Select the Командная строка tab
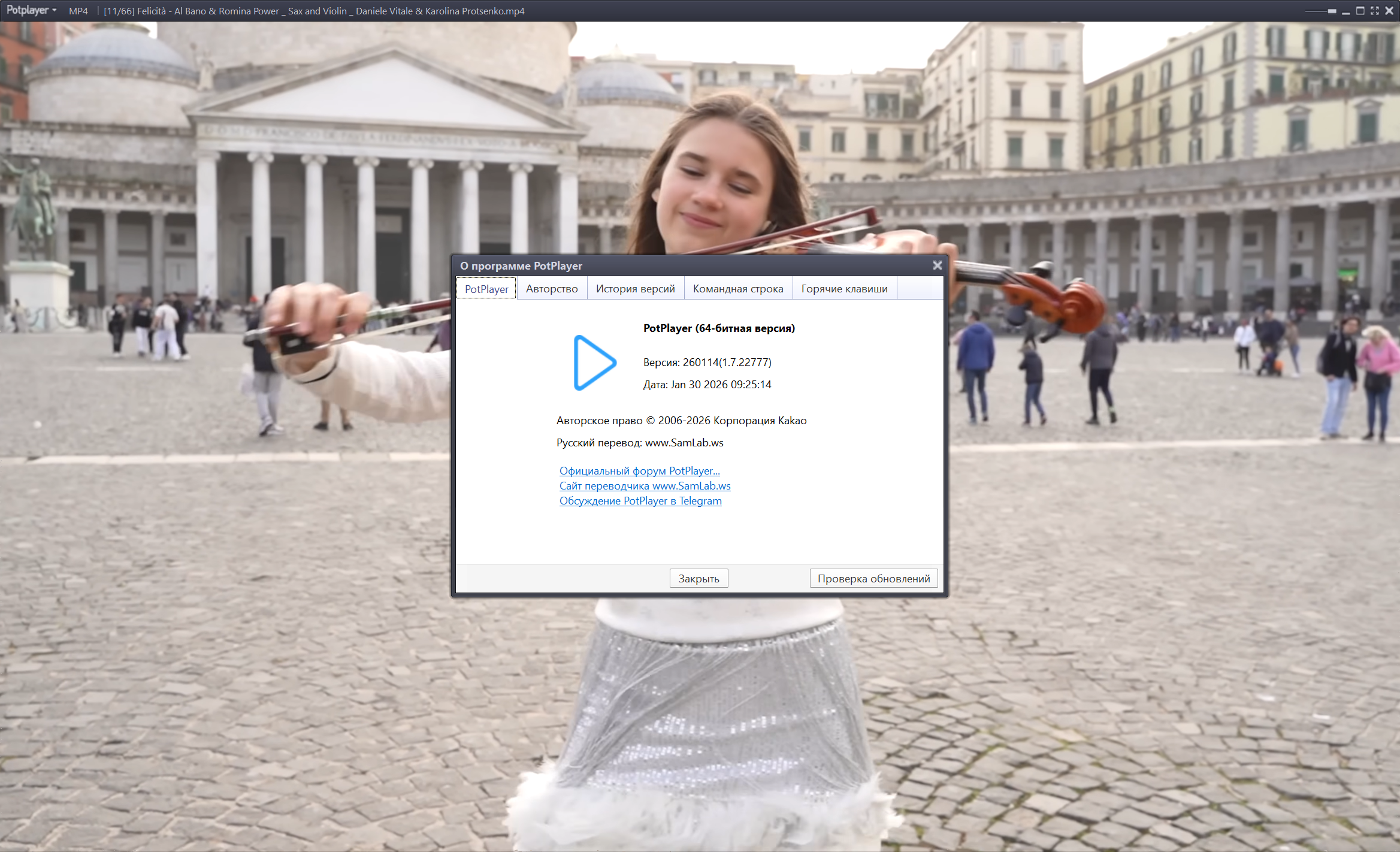Viewport: 1400px width, 852px height. tap(737, 289)
